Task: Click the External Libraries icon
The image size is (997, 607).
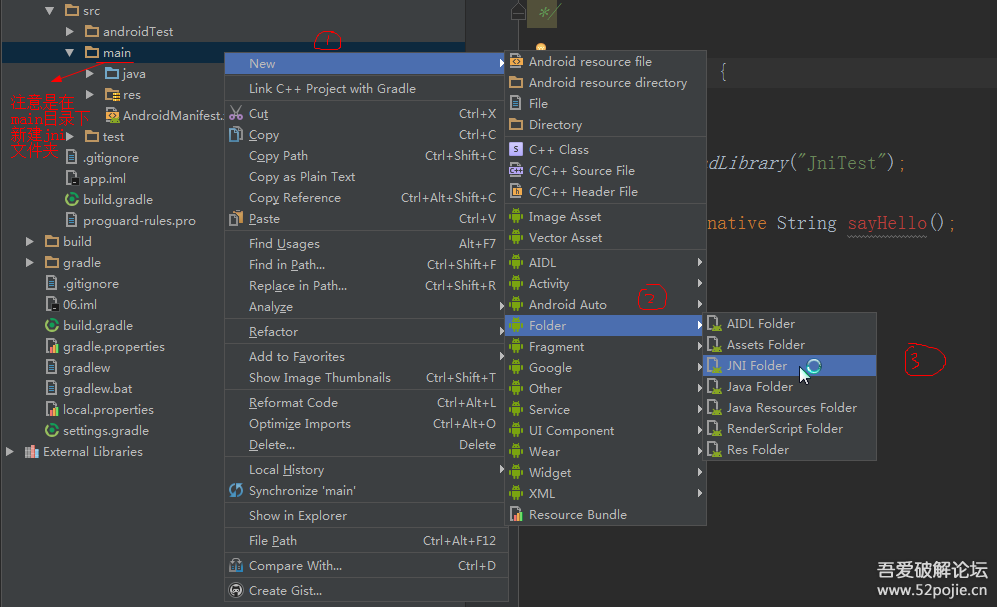Action: (31, 451)
